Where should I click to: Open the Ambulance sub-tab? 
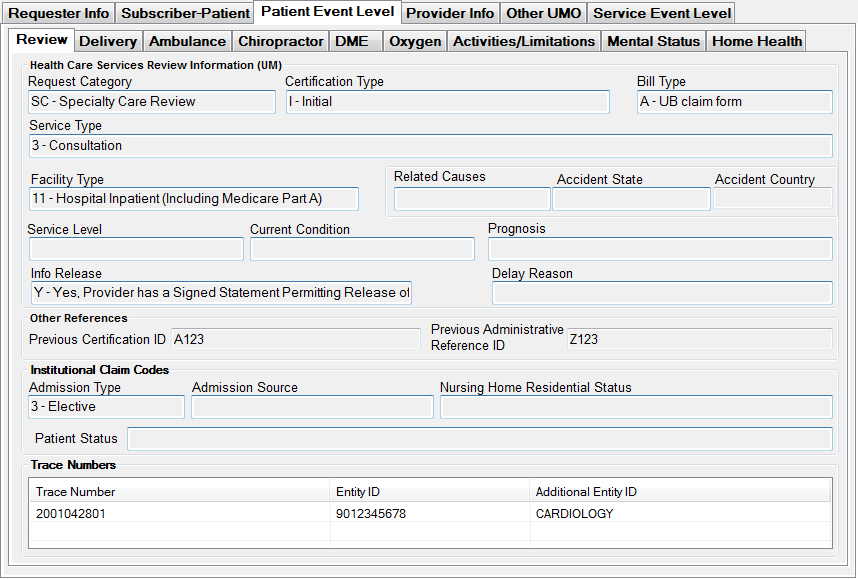pyautogui.click(x=187, y=41)
